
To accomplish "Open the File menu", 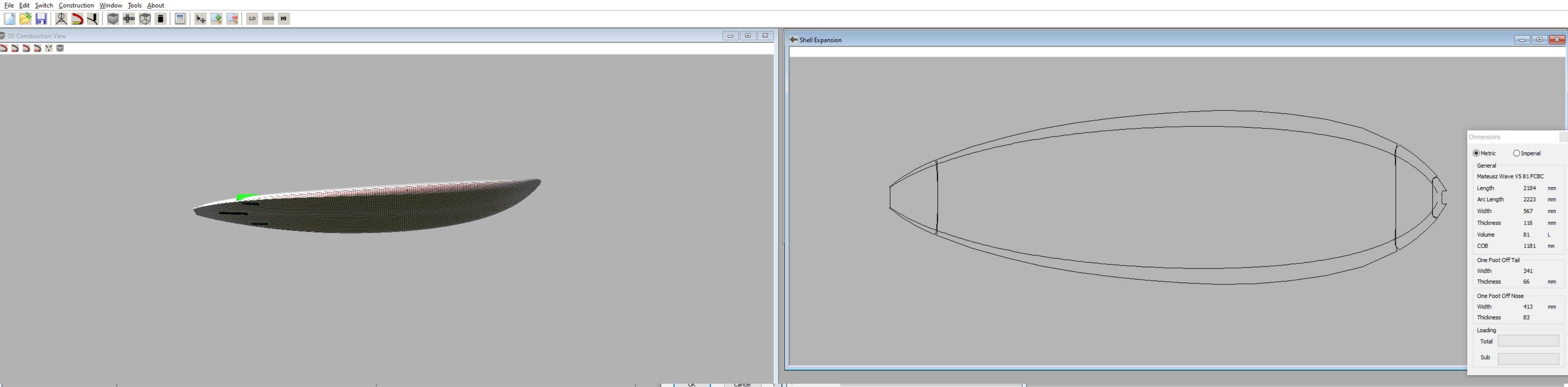I will tap(9, 5).
